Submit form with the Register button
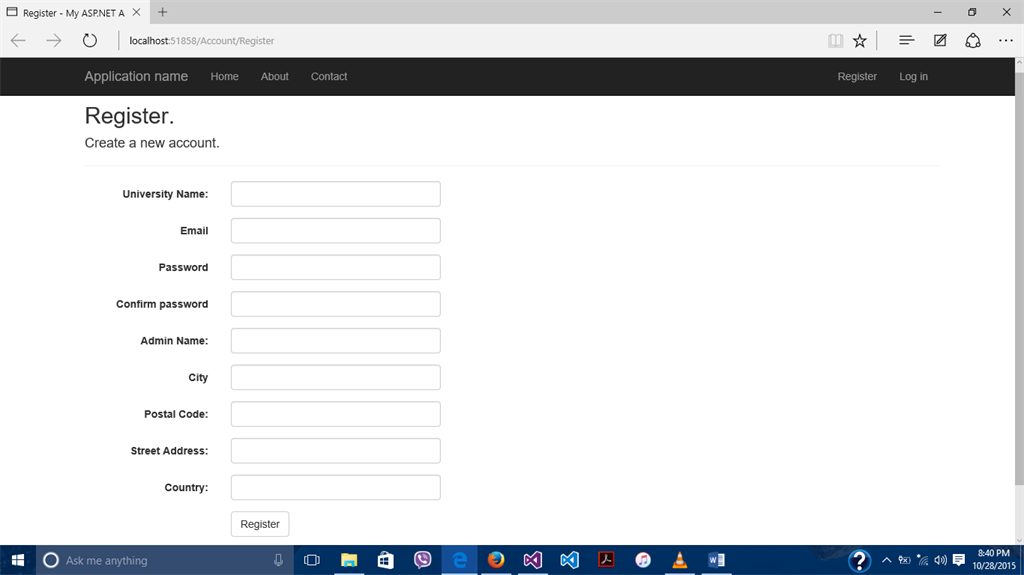 pyautogui.click(x=260, y=524)
